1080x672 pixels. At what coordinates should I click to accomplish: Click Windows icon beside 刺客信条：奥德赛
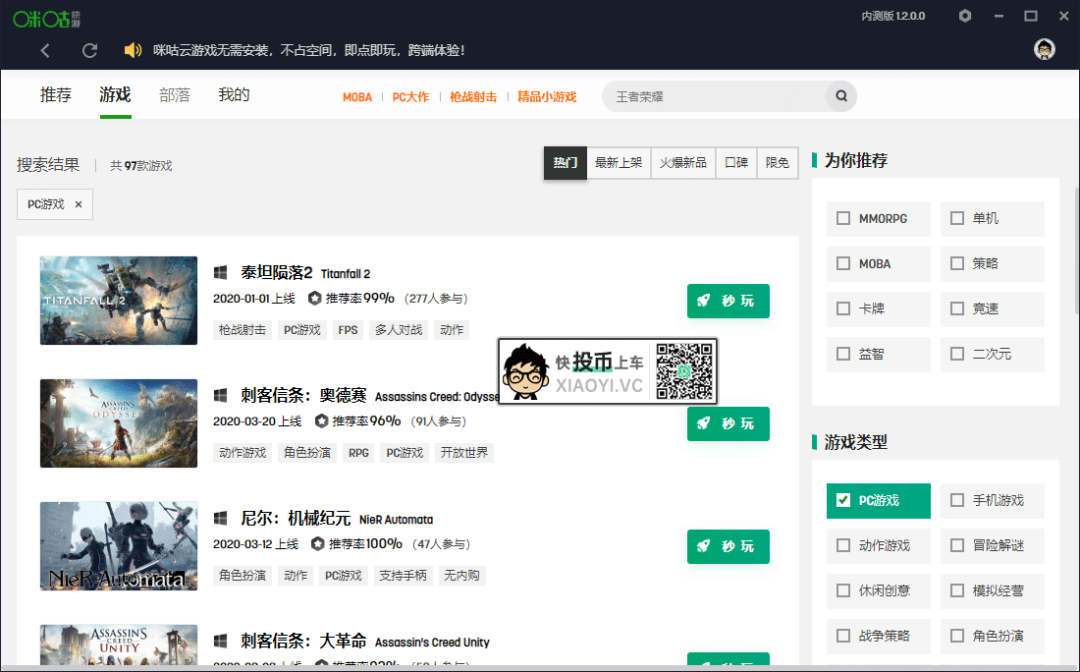(x=220, y=395)
